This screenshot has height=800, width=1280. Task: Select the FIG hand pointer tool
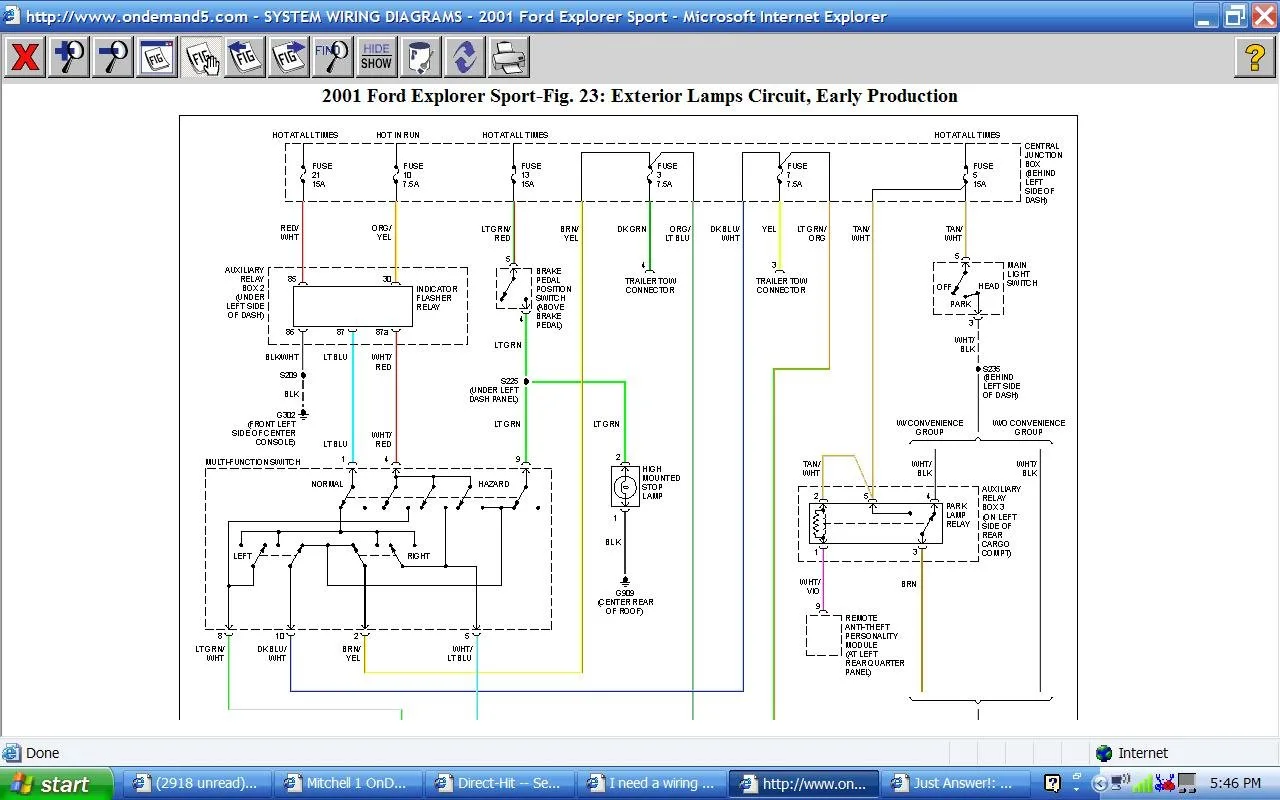pos(201,57)
